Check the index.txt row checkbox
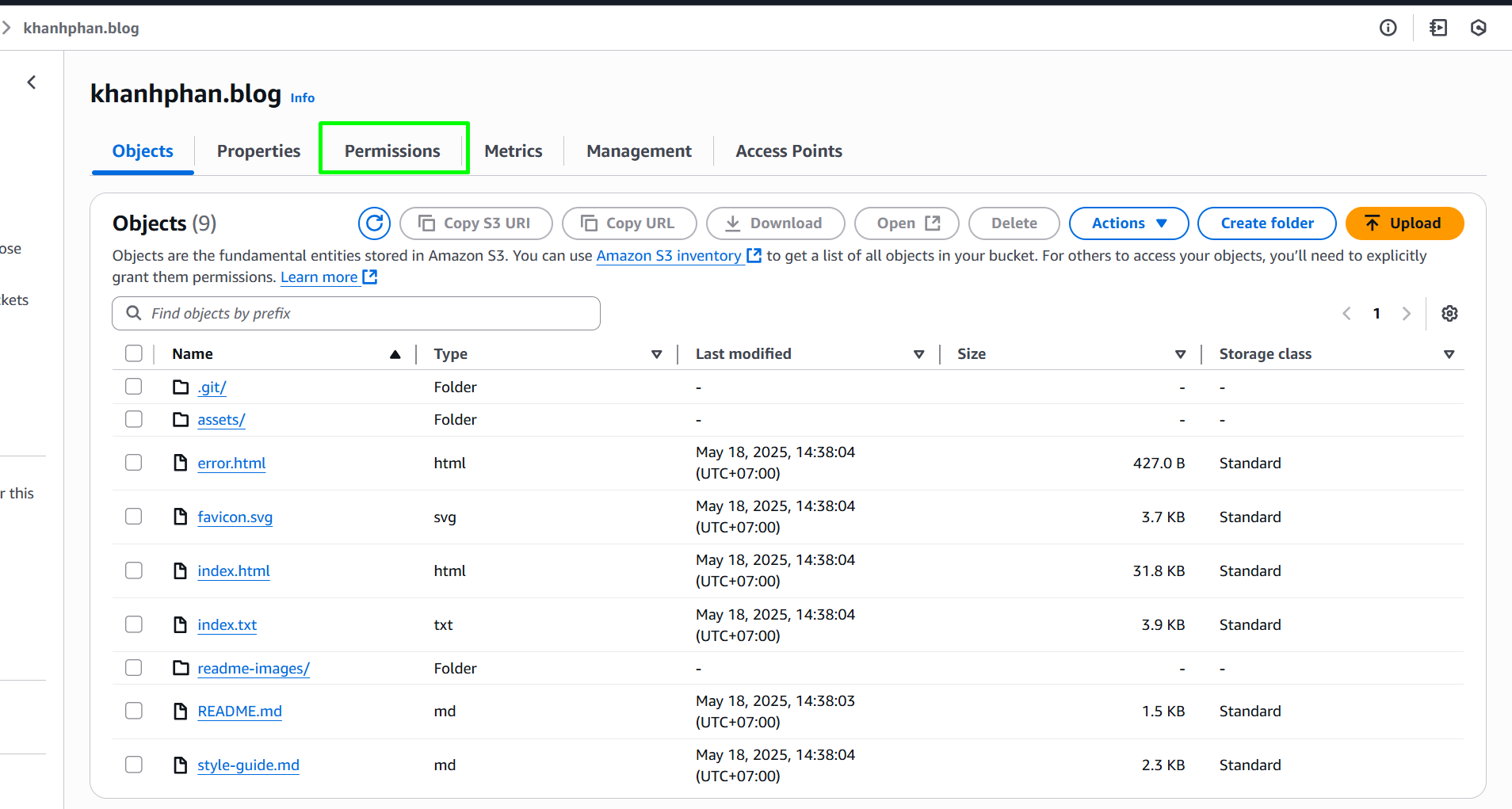This screenshot has width=1512, height=809. point(134,624)
